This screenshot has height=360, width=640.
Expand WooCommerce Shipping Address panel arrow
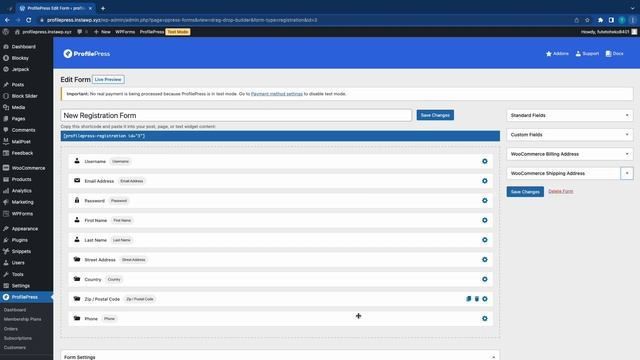click(x=627, y=173)
